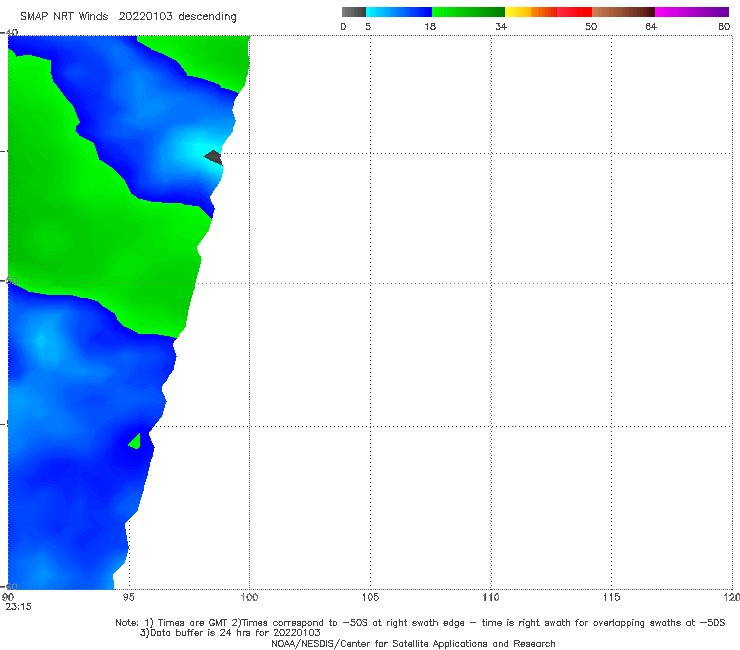Click the word 'descending' in the title

pyautogui.click(x=208, y=17)
